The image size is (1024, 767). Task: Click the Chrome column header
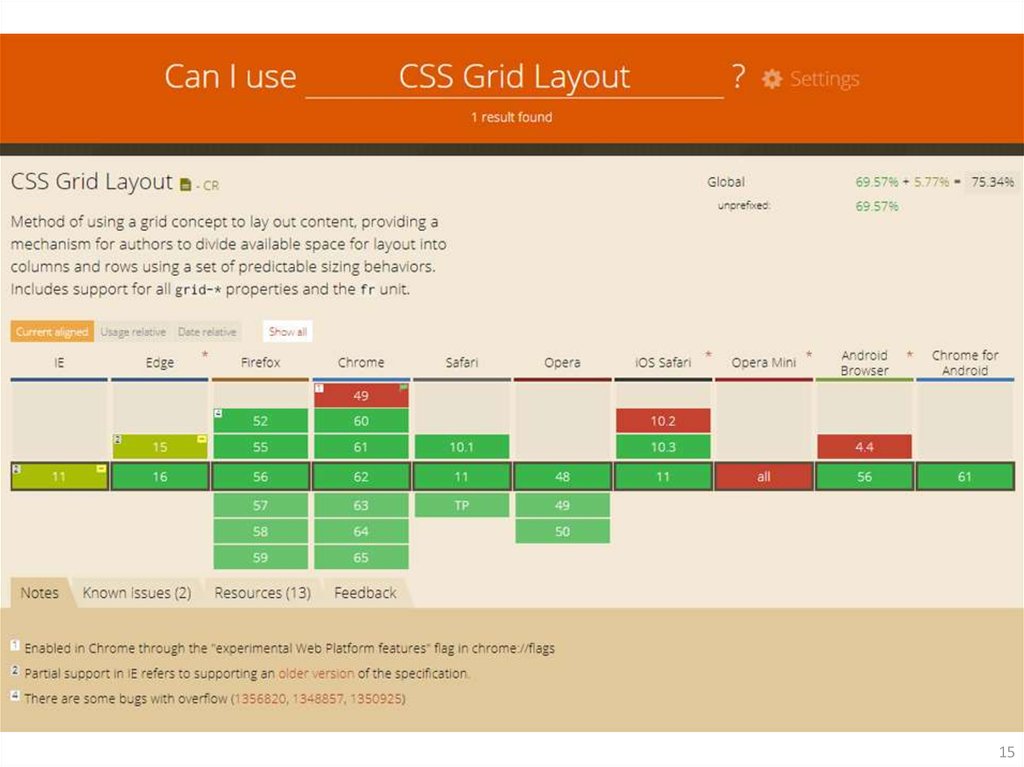(361, 363)
